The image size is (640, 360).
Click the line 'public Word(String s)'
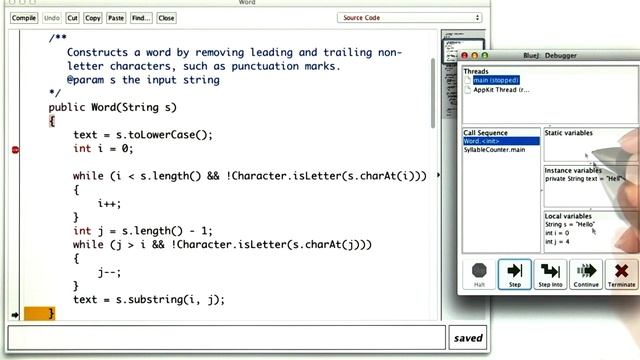(x=113, y=107)
